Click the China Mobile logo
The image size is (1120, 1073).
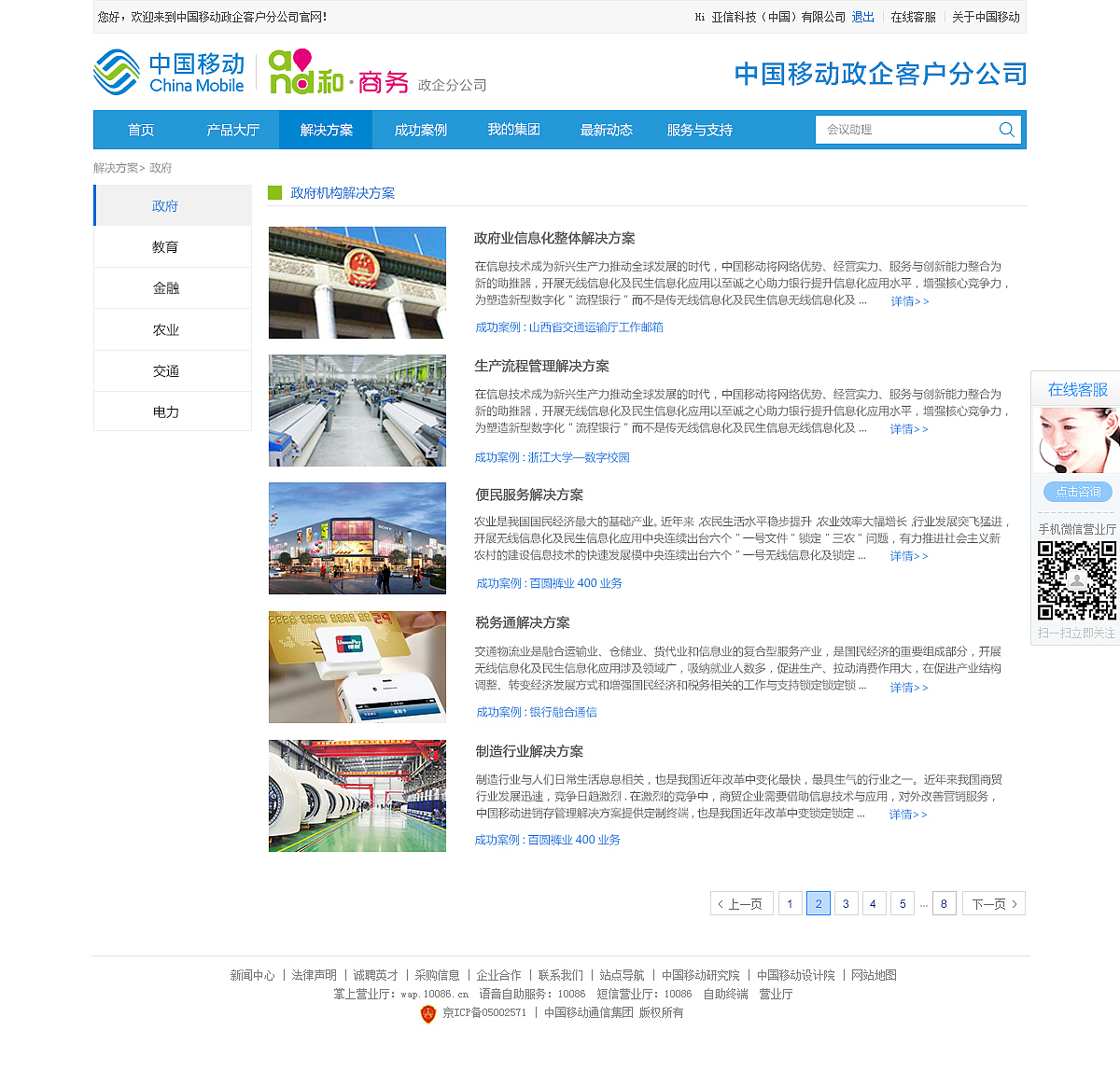169,72
